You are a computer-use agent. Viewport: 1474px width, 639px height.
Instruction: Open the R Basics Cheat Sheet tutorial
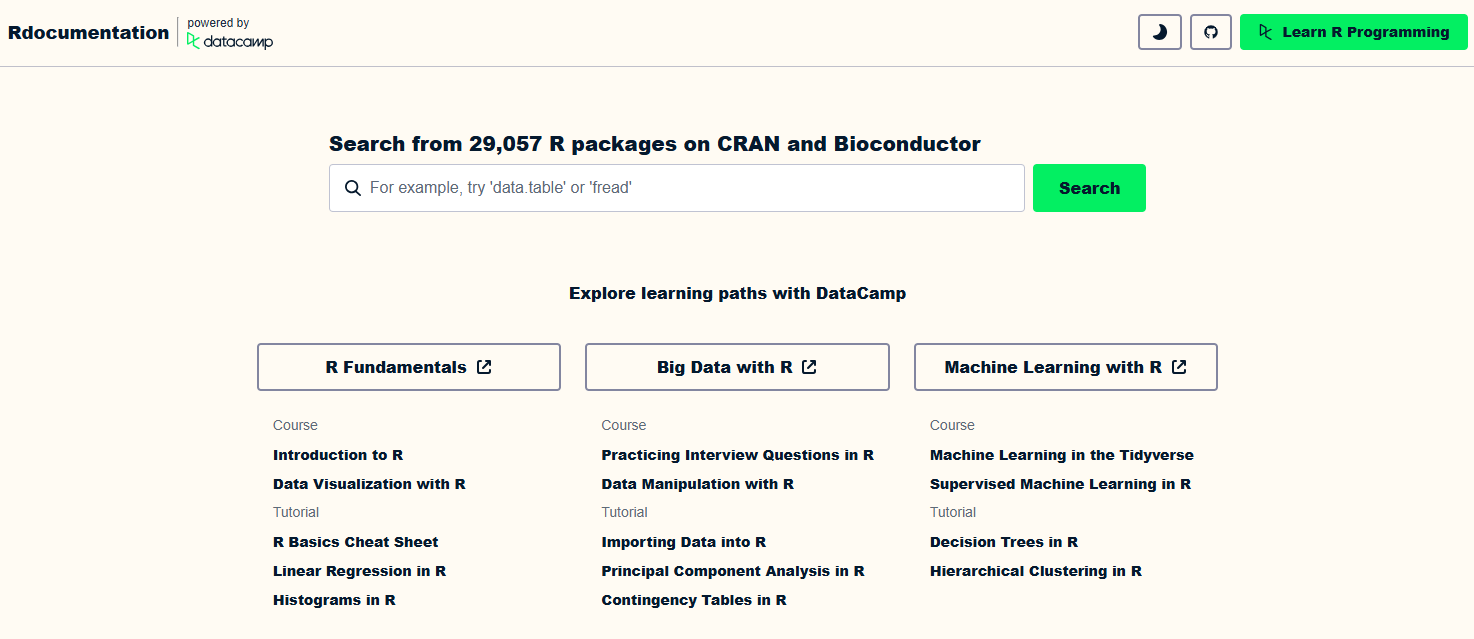(355, 542)
